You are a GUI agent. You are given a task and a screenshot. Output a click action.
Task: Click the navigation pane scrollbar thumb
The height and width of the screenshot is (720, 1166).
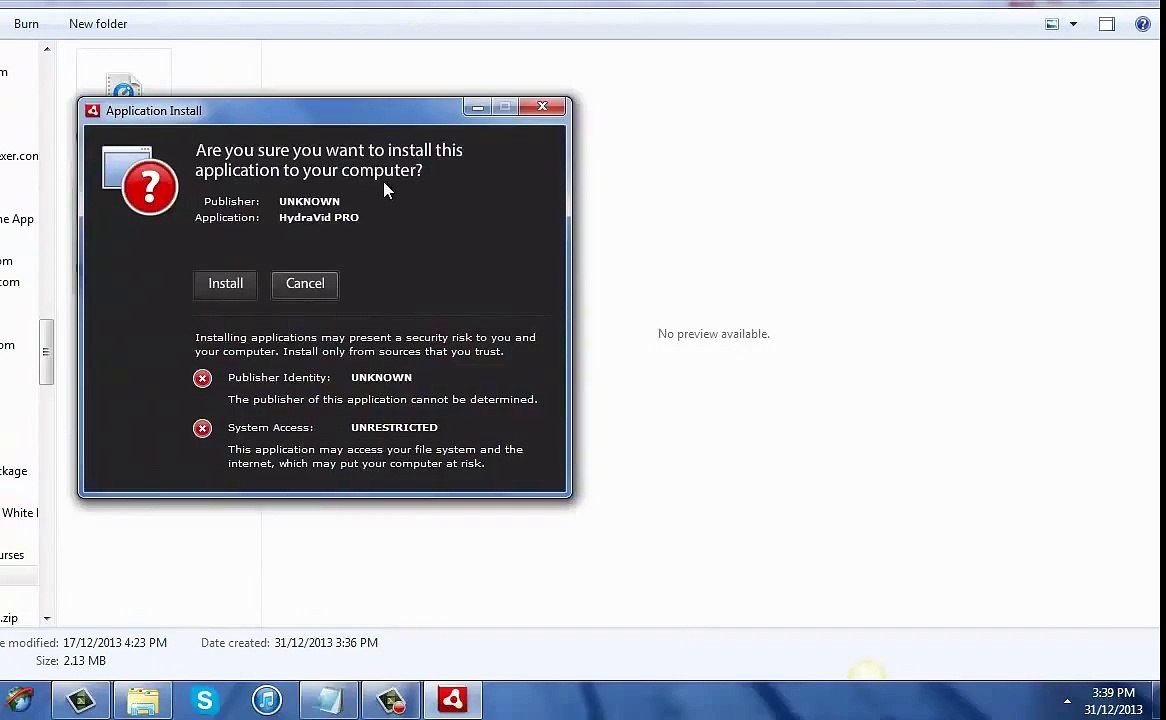(x=46, y=352)
